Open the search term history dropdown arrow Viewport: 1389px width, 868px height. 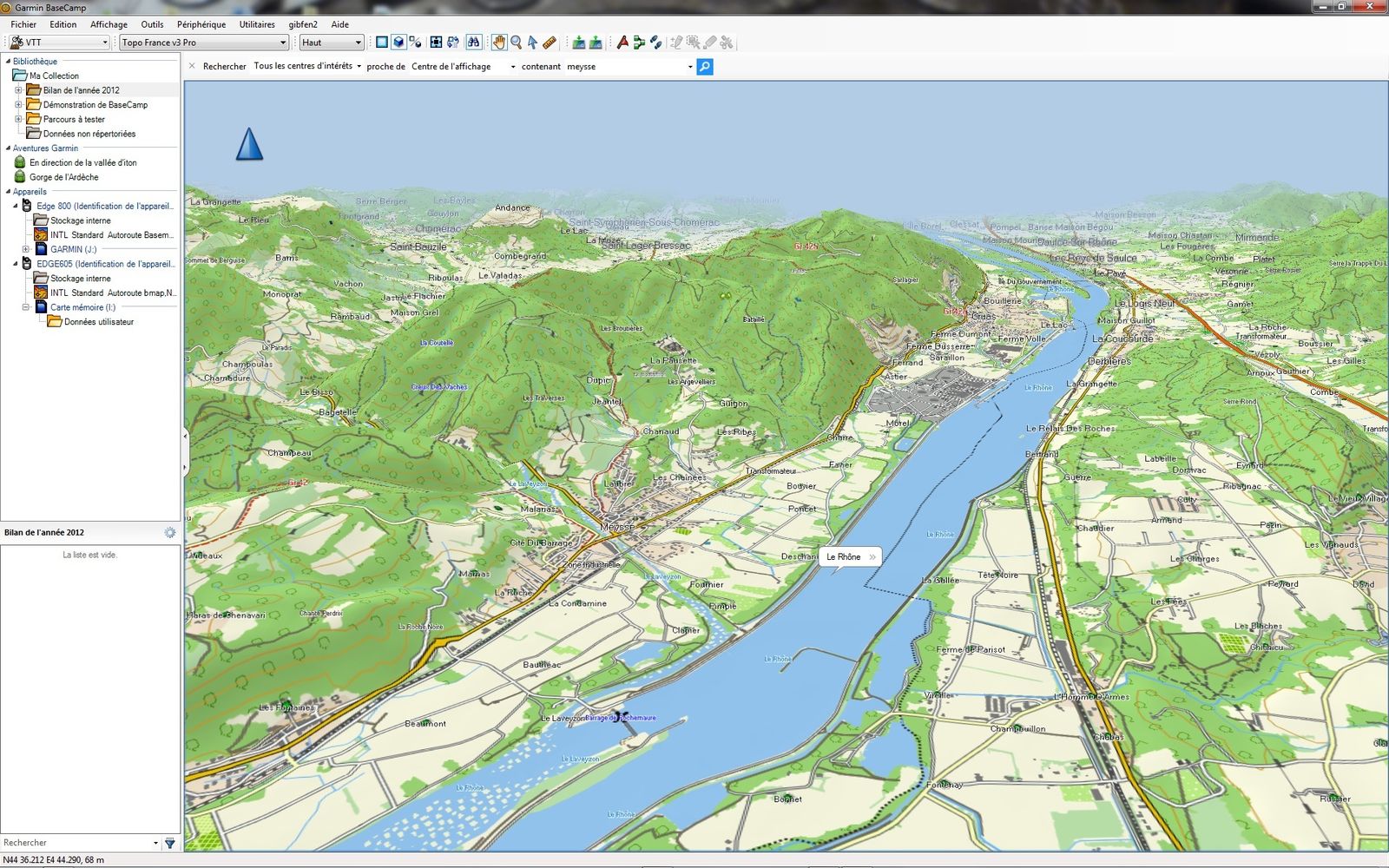[x=690, y=67]
